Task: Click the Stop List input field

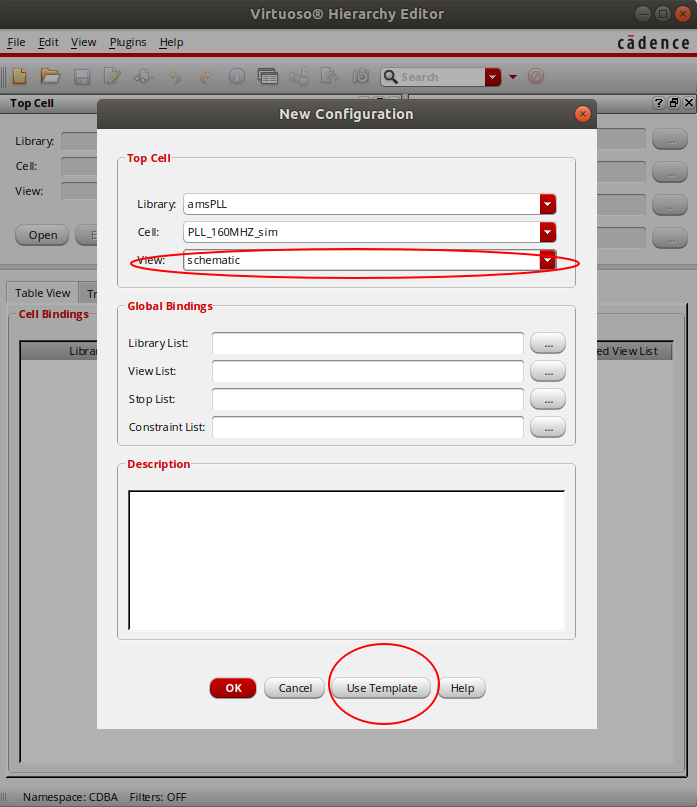Action: pos(368,399)
